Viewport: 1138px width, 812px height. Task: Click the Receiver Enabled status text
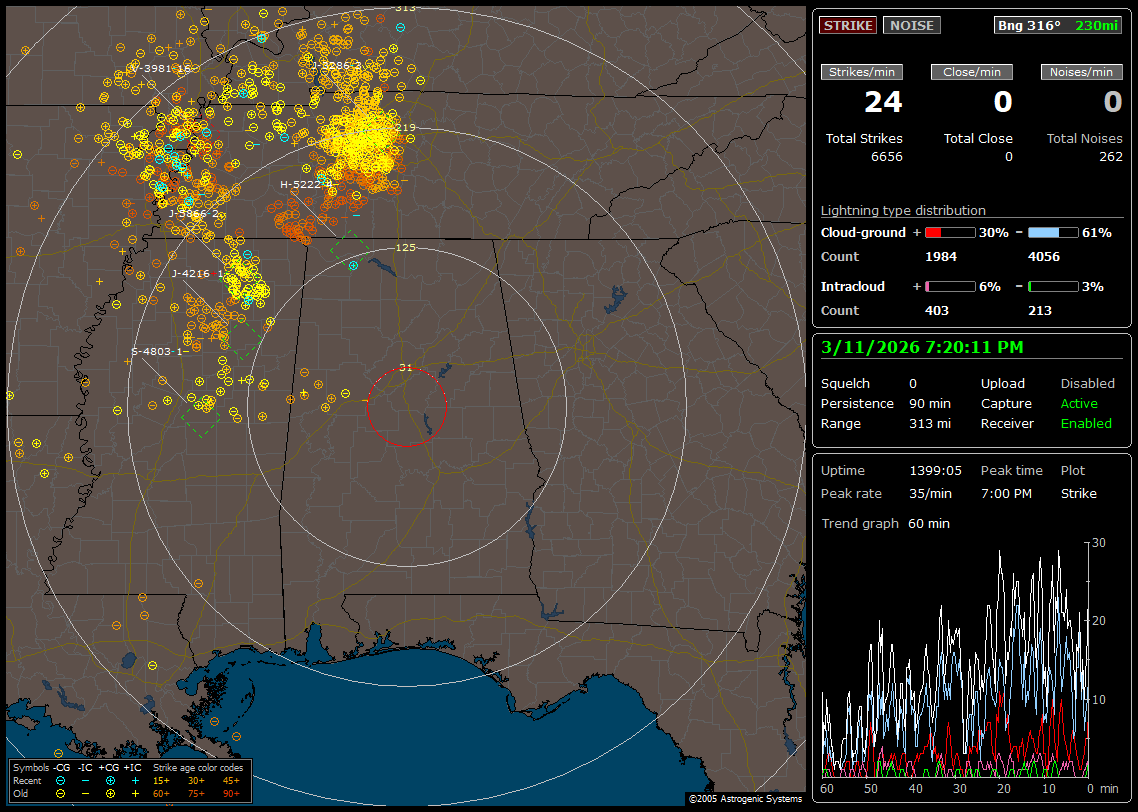click(1085, 423)
